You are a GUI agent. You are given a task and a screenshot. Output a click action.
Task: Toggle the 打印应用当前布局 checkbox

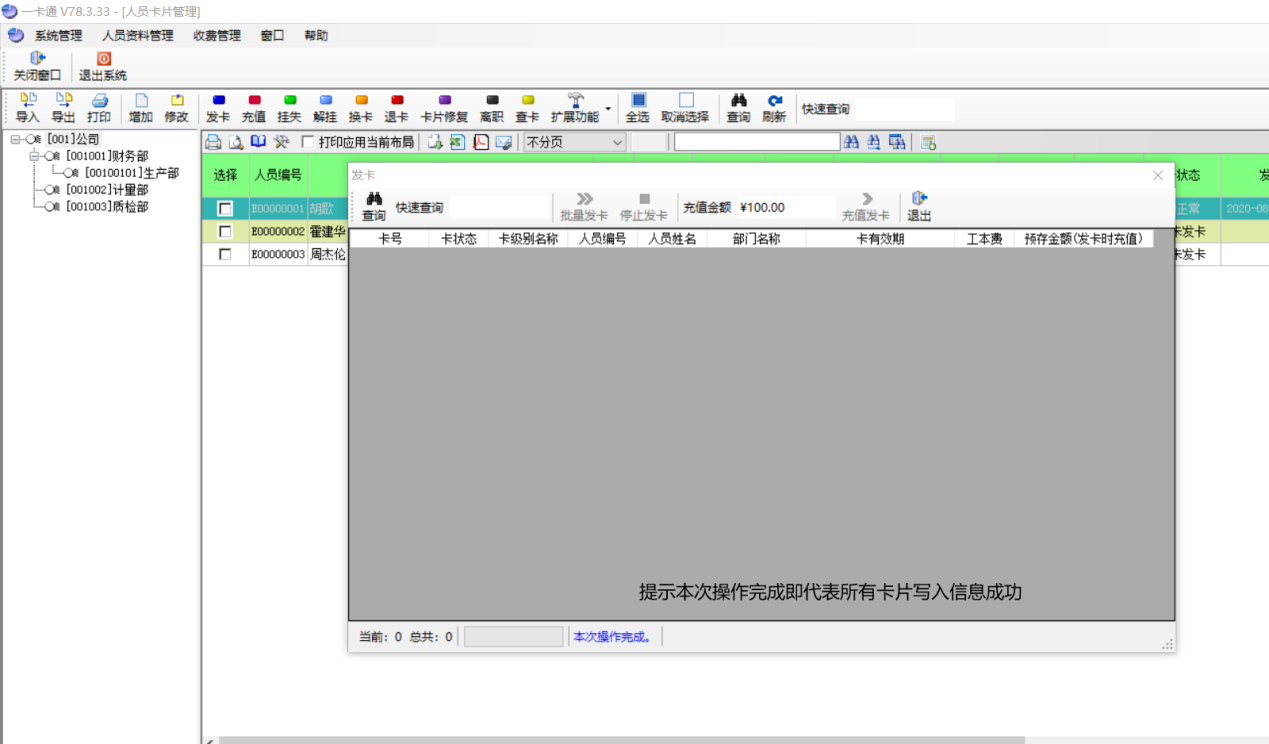tap(308, 142)
